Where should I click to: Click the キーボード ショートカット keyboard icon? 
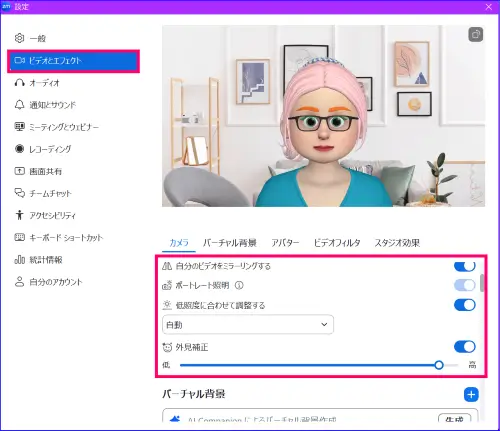click(20, 237)
